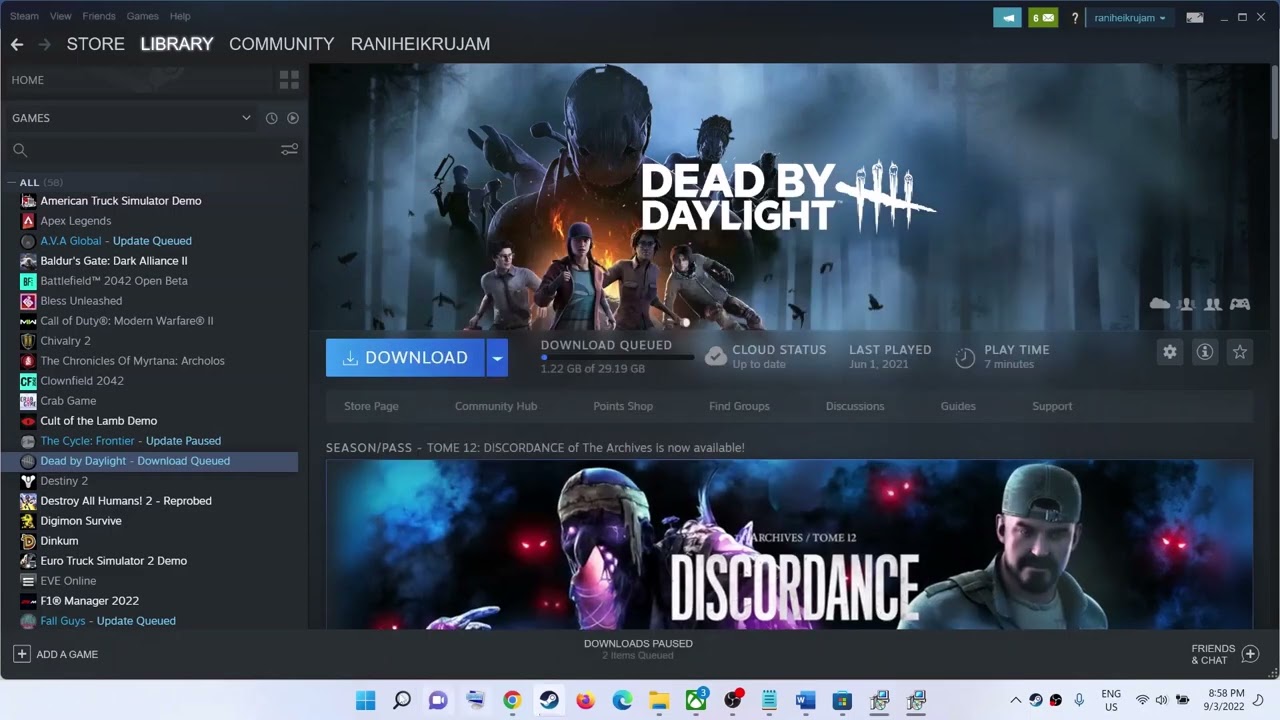Open the Find Groups link
1280x720 pixels.
pyautogui.click(x=739, y=406)
